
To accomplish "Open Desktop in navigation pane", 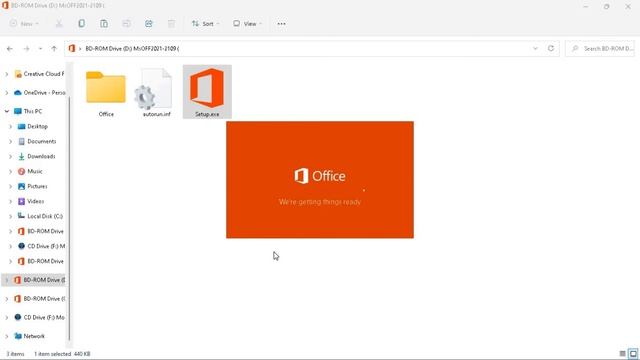I will (33, 127).
